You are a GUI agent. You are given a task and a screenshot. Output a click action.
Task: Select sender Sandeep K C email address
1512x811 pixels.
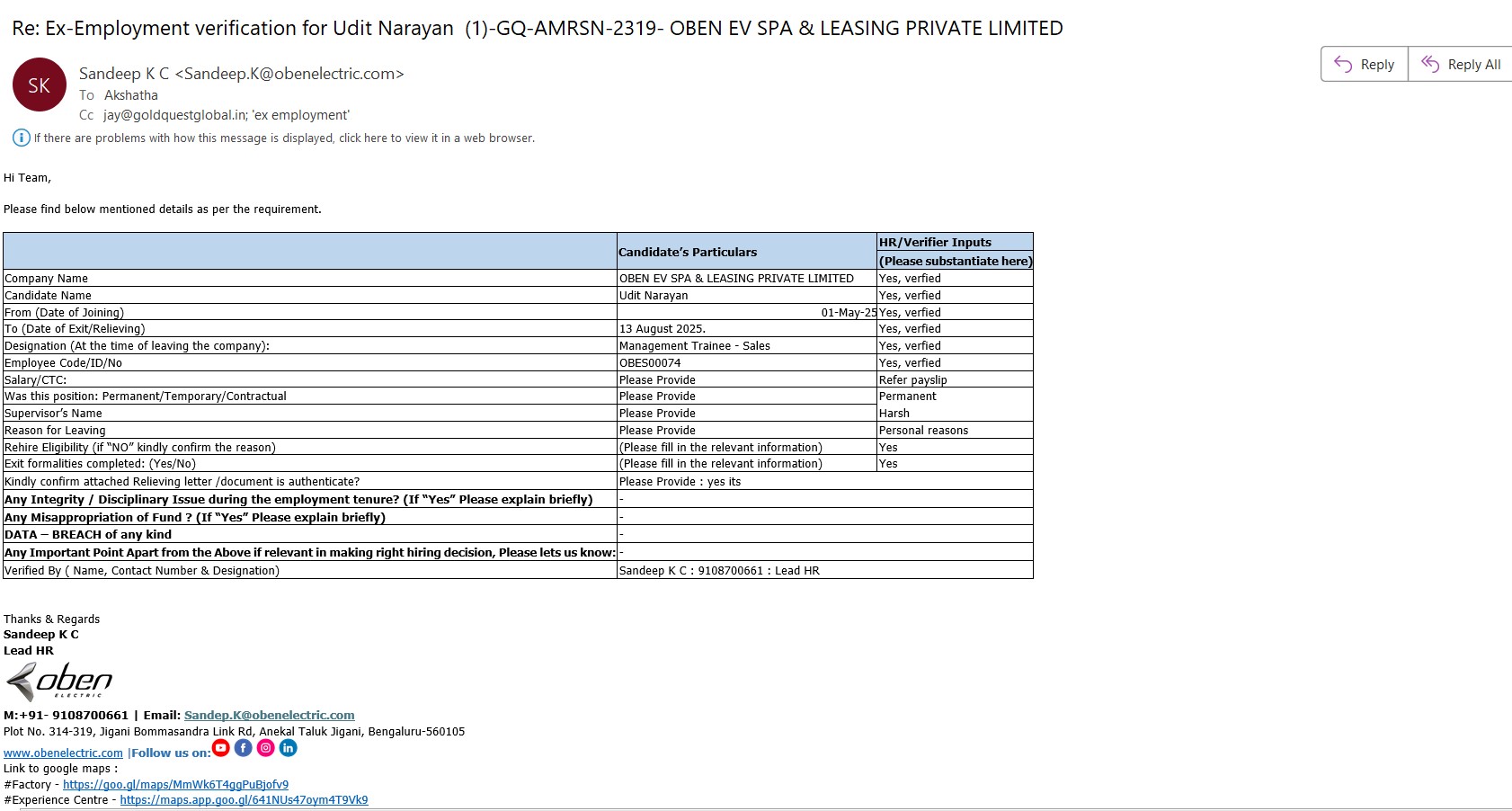coord(242,74)
